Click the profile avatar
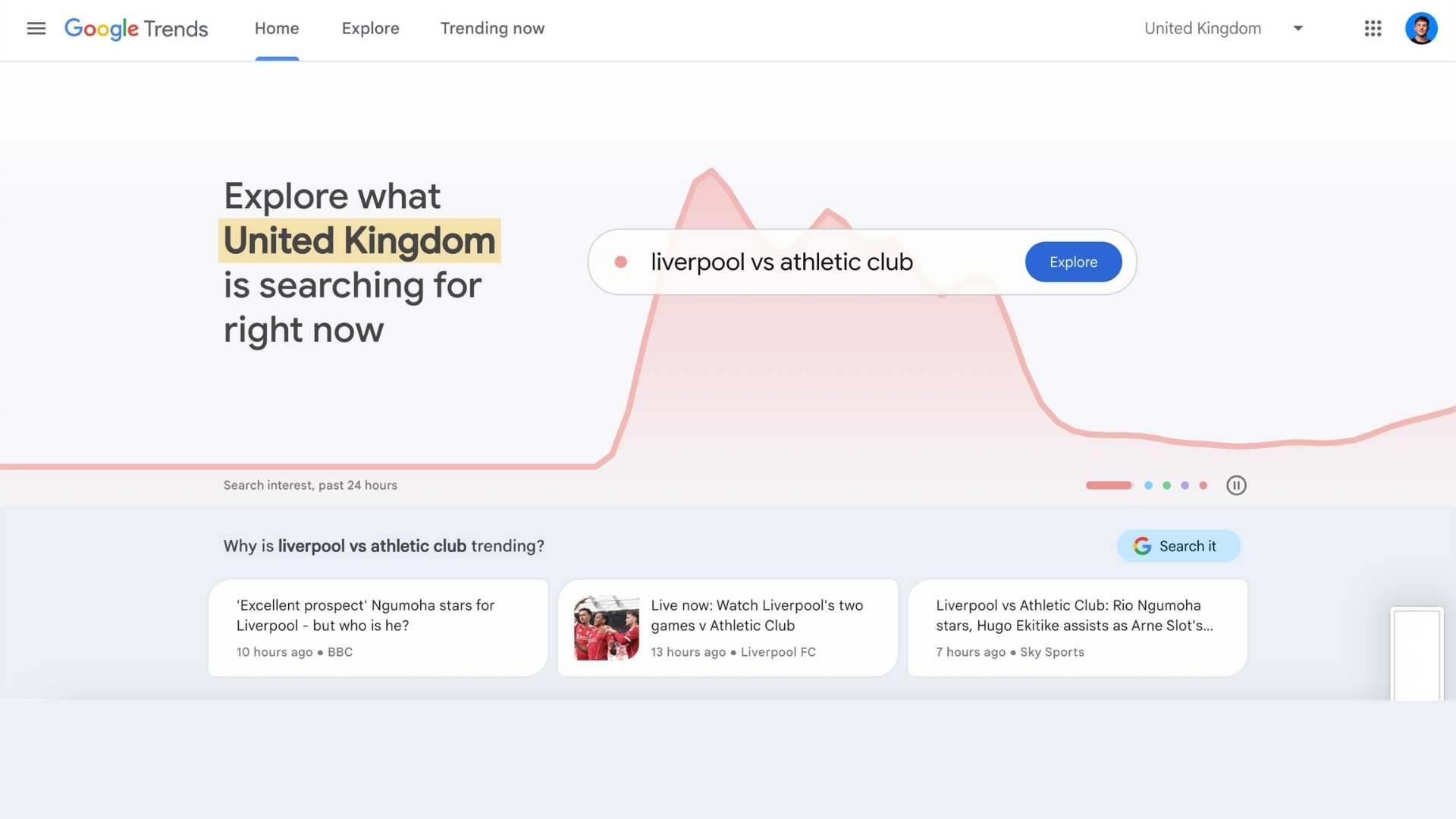The image size is (1456, 819). click(1421, 29)
